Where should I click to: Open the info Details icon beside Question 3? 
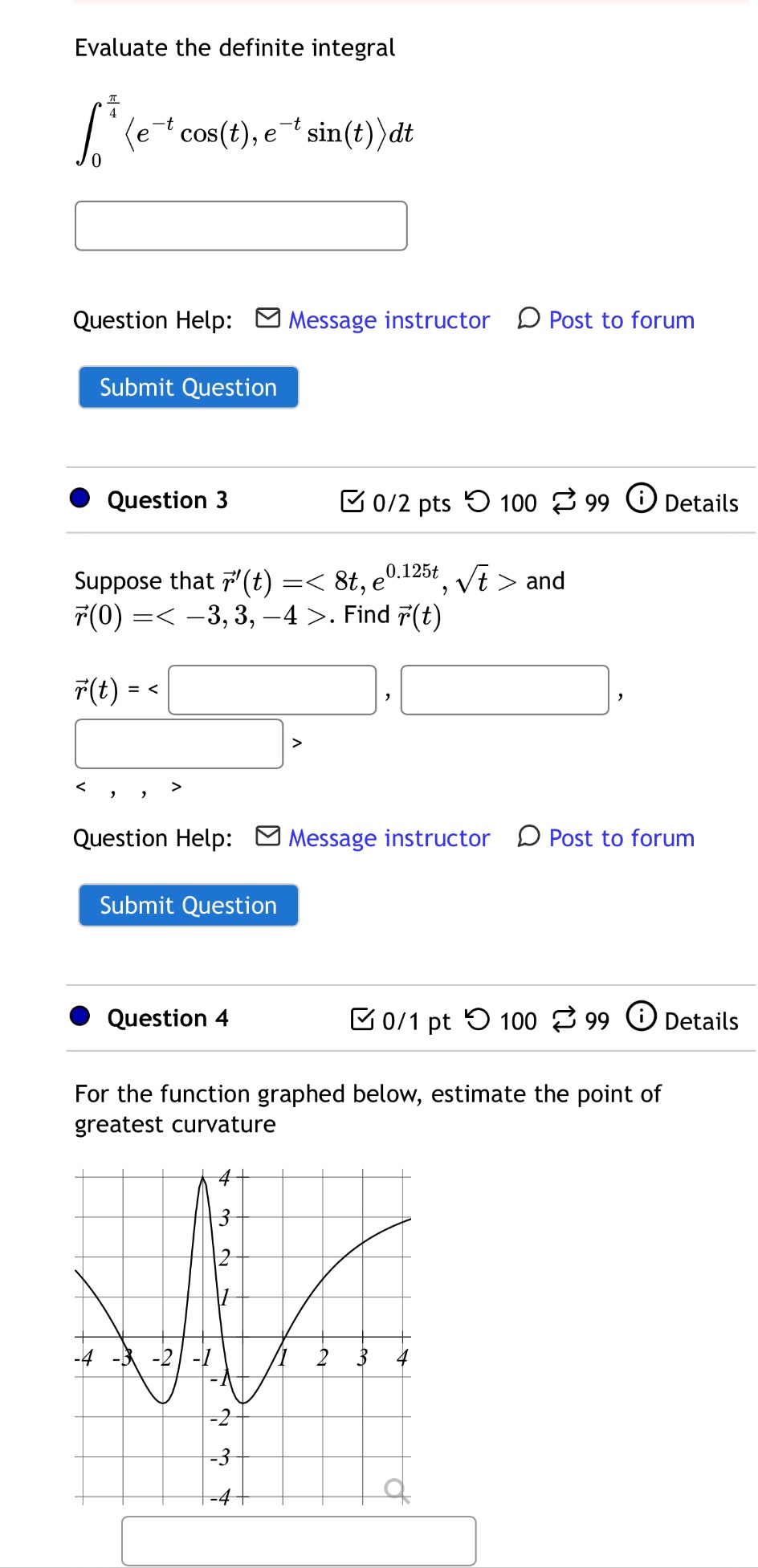pyautogui.click(x=641, y=499)
